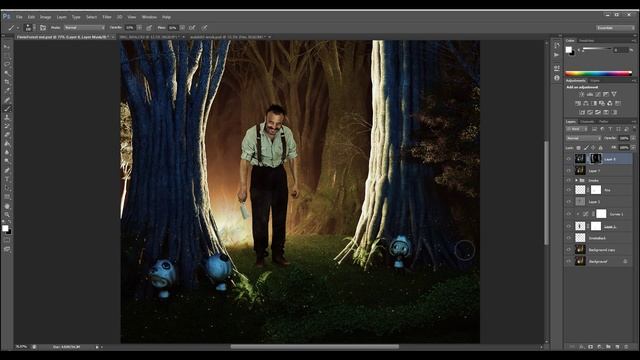Hide Layer 7 with its eye icon
The width and height of the screenshot is (640, 360).
point(569,171)
